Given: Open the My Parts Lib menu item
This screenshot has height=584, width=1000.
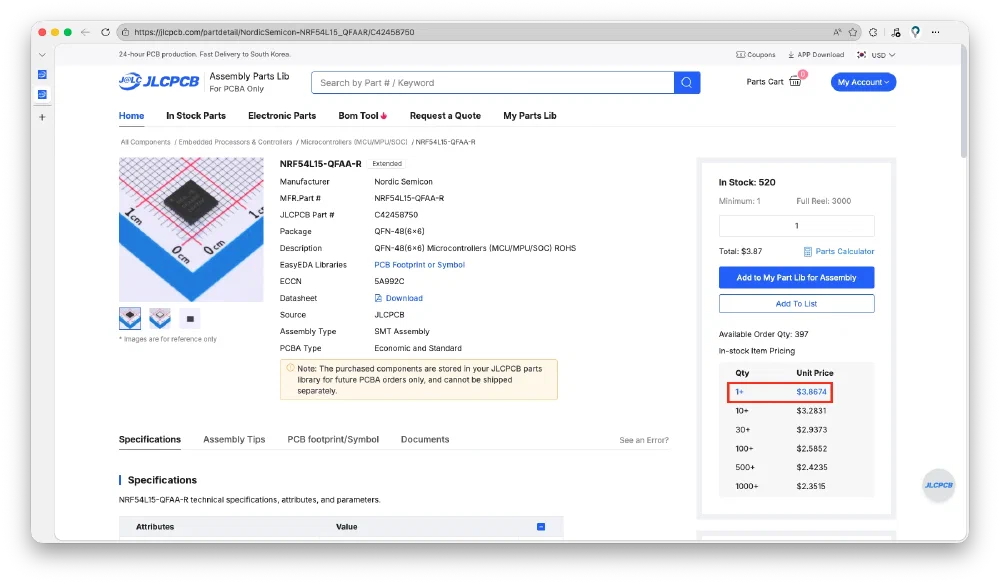Looking at the screenshot, I should (529, 115).
